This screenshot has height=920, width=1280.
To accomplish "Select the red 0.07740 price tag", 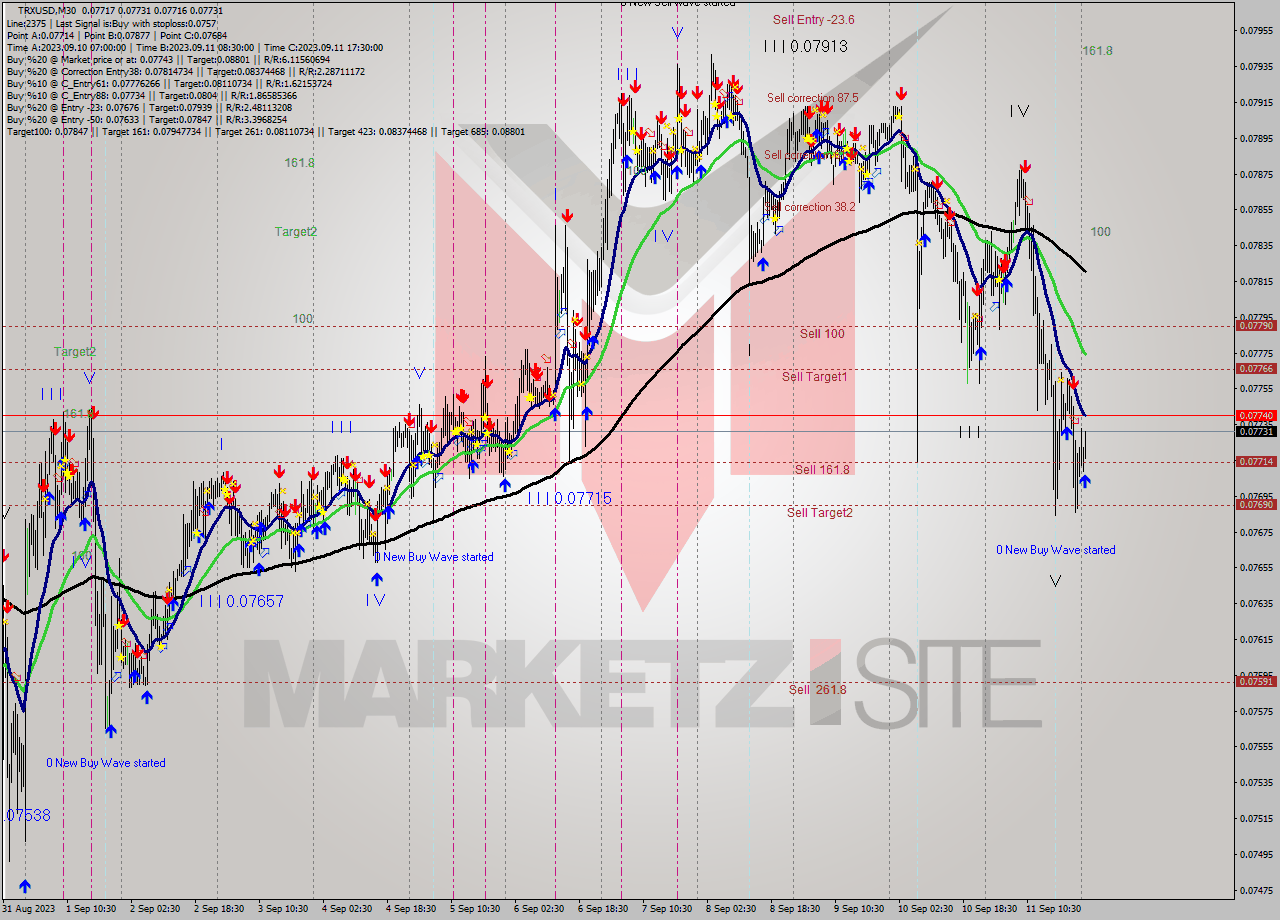I will click(1256, 415).
